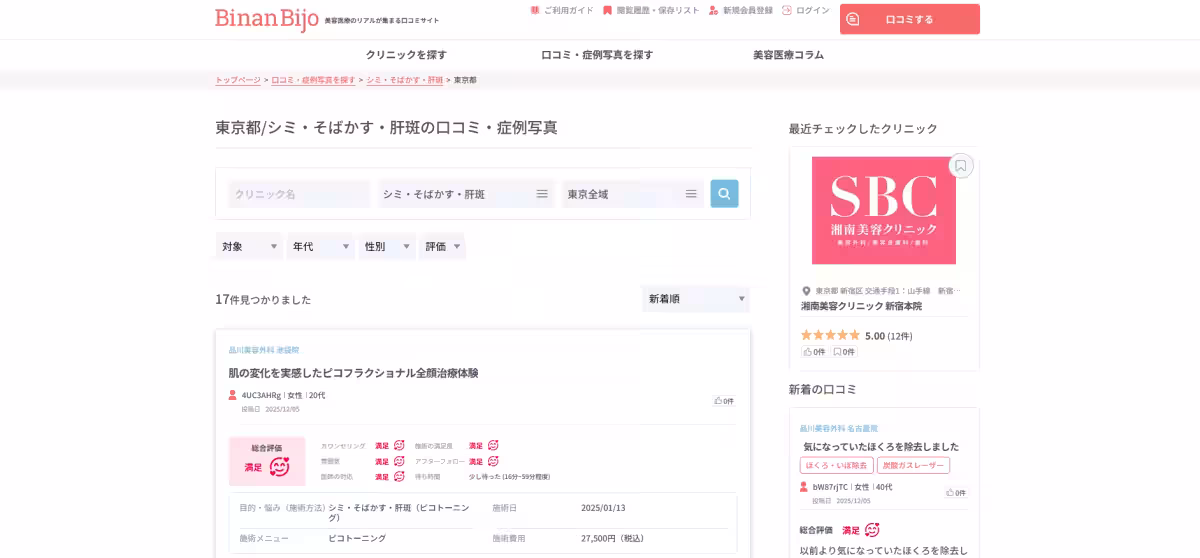This screenshot has height=558, width=1200.
Task: Click the map pin icon beside 東京都 新宿区
Action: [x=806, y=291]
